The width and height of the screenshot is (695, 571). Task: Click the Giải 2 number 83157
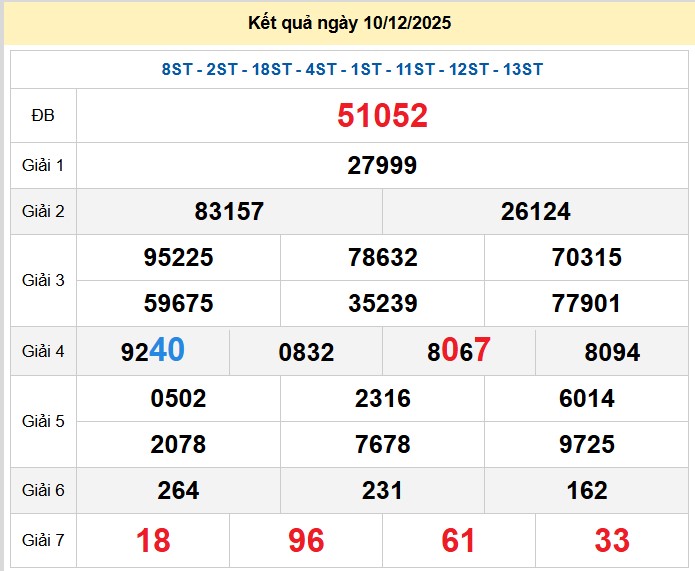click(x=229, y=212)
